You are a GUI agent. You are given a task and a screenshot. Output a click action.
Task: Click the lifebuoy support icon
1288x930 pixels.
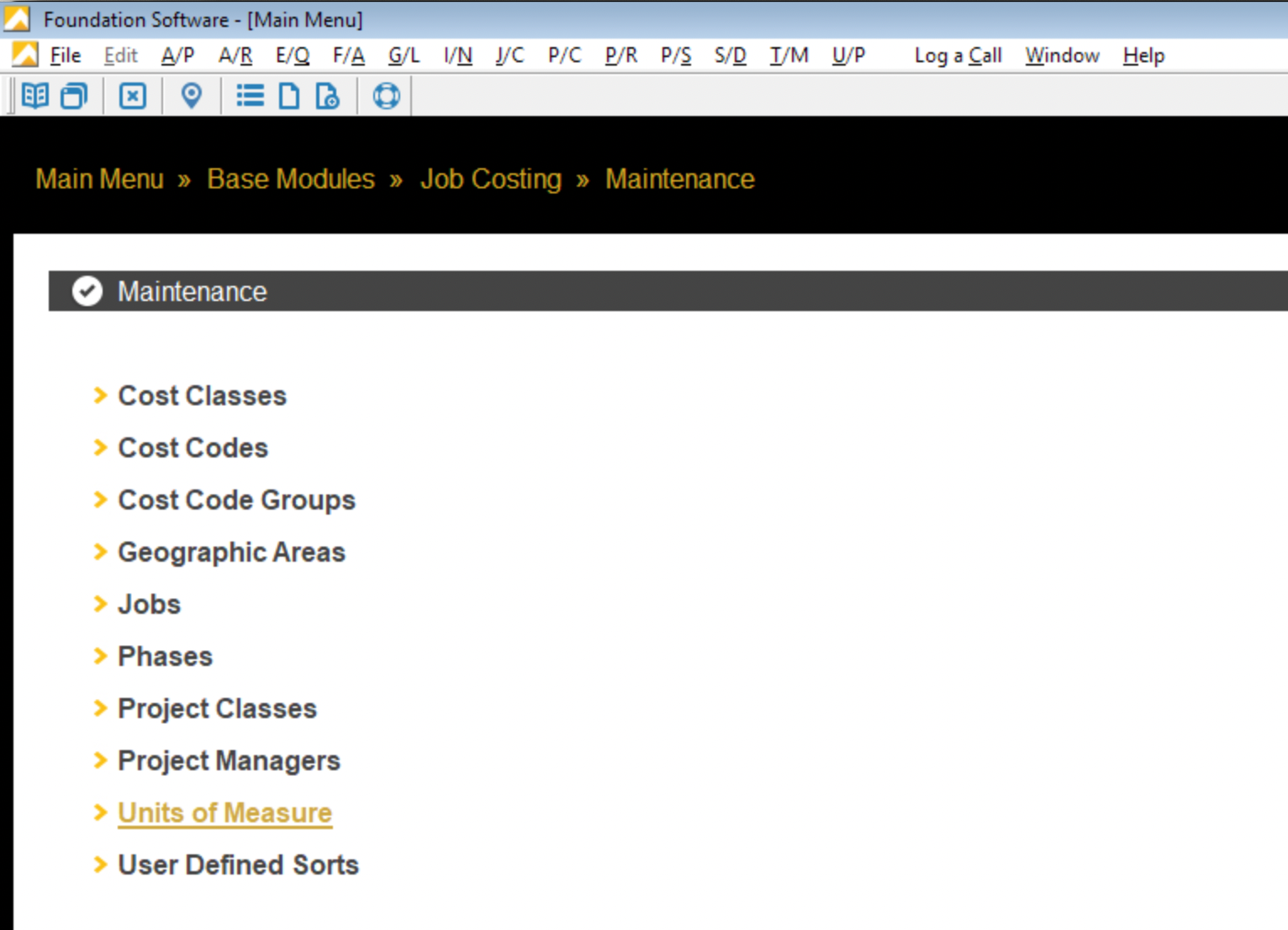386,96
